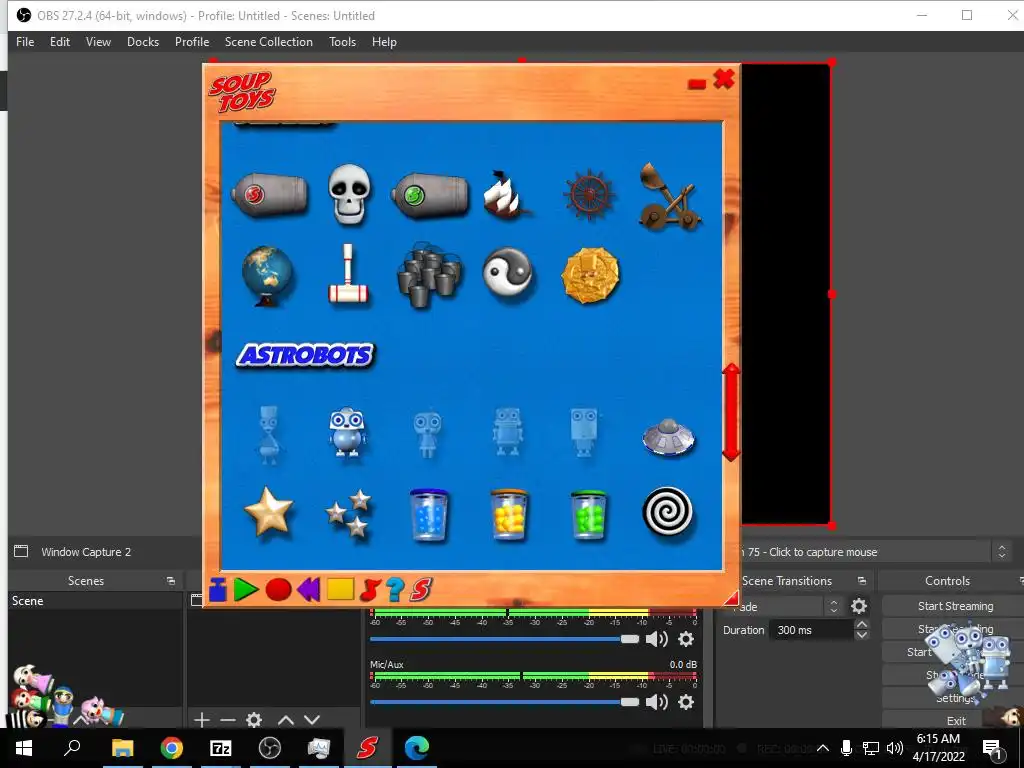1024x768 pixels.
Task: Remove selected source with minus button
Action: pyautogui.click(x=227, y=720)
